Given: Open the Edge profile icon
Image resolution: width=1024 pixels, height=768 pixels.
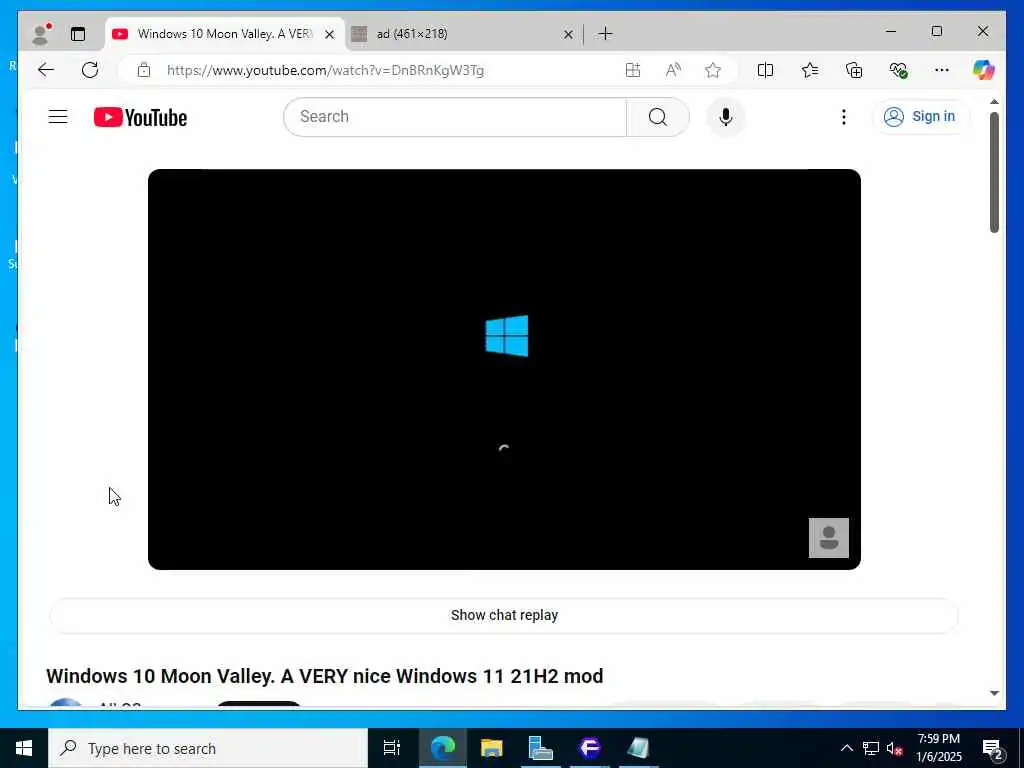Looking at the screenshot, I should [x=42, y=33].
